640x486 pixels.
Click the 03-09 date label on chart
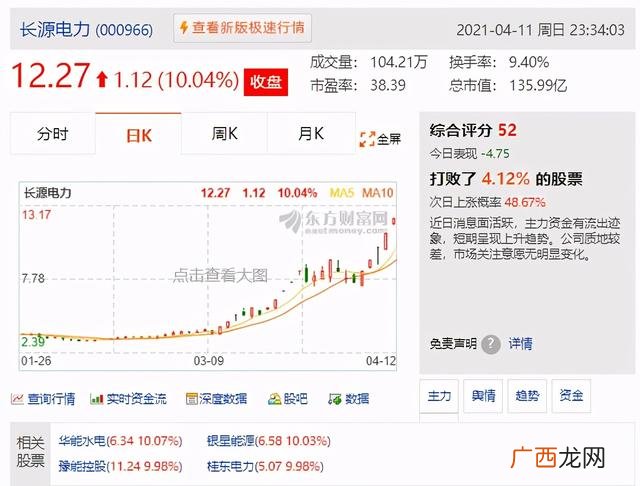[209, 361]
